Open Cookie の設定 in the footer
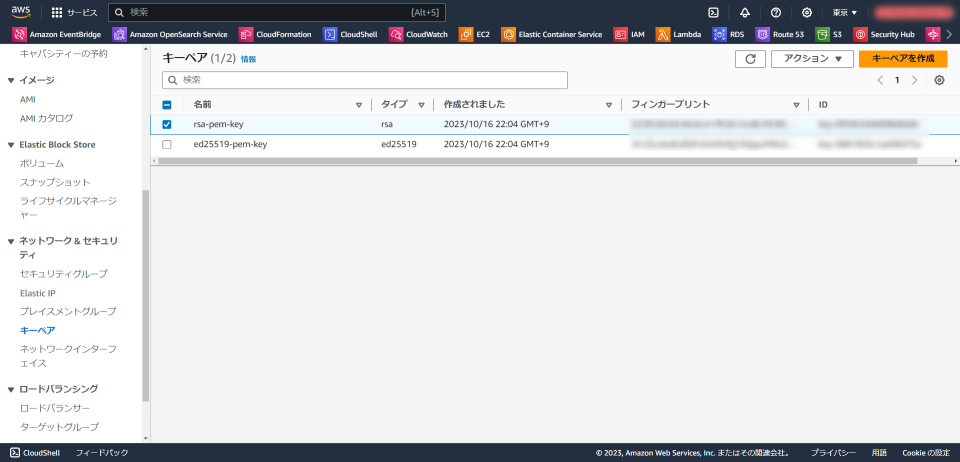The height and width of the screenshot is (462, 960). coord(925,453)
